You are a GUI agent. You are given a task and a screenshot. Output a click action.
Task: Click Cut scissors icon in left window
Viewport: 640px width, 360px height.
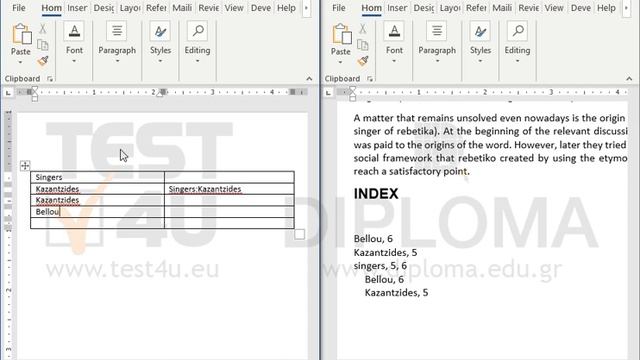pyautogui.click(x=42, y=29)
